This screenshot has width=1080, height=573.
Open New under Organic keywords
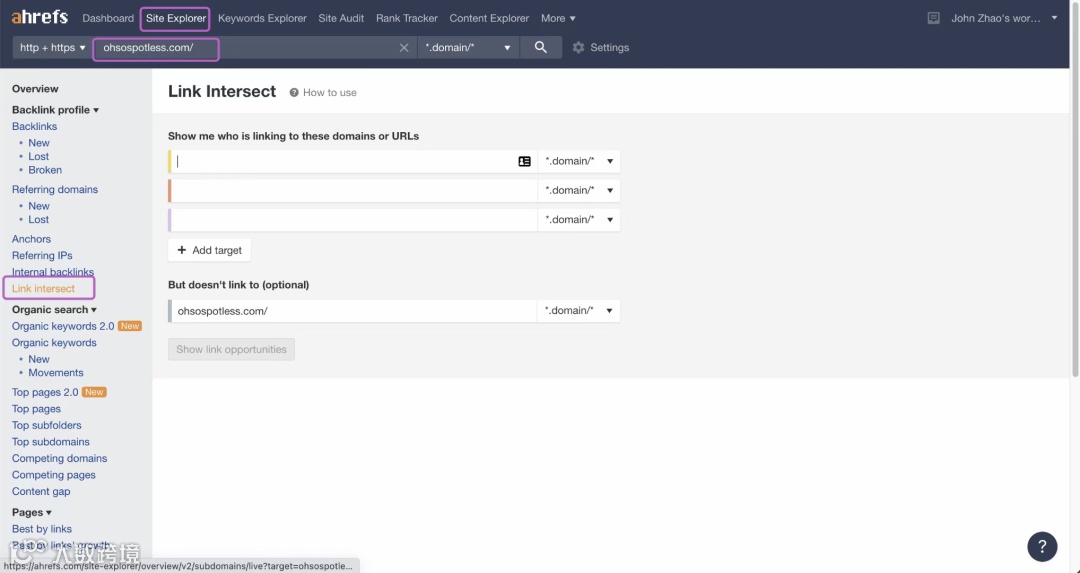(x=39, y=359)
